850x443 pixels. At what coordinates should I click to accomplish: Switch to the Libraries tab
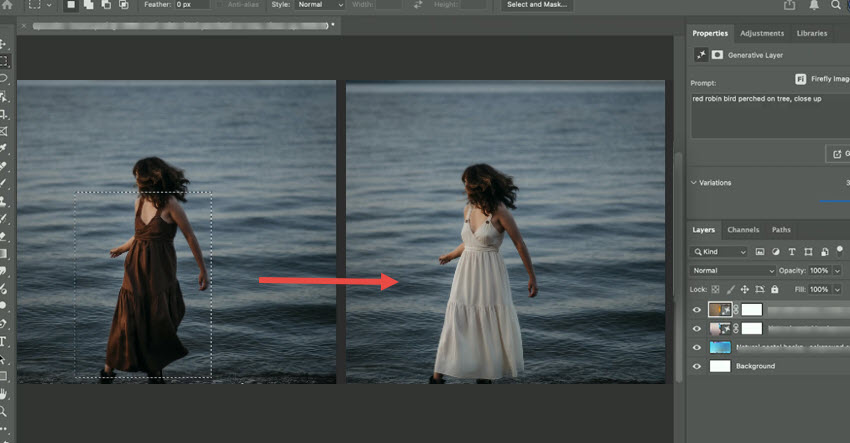[812, 34]
